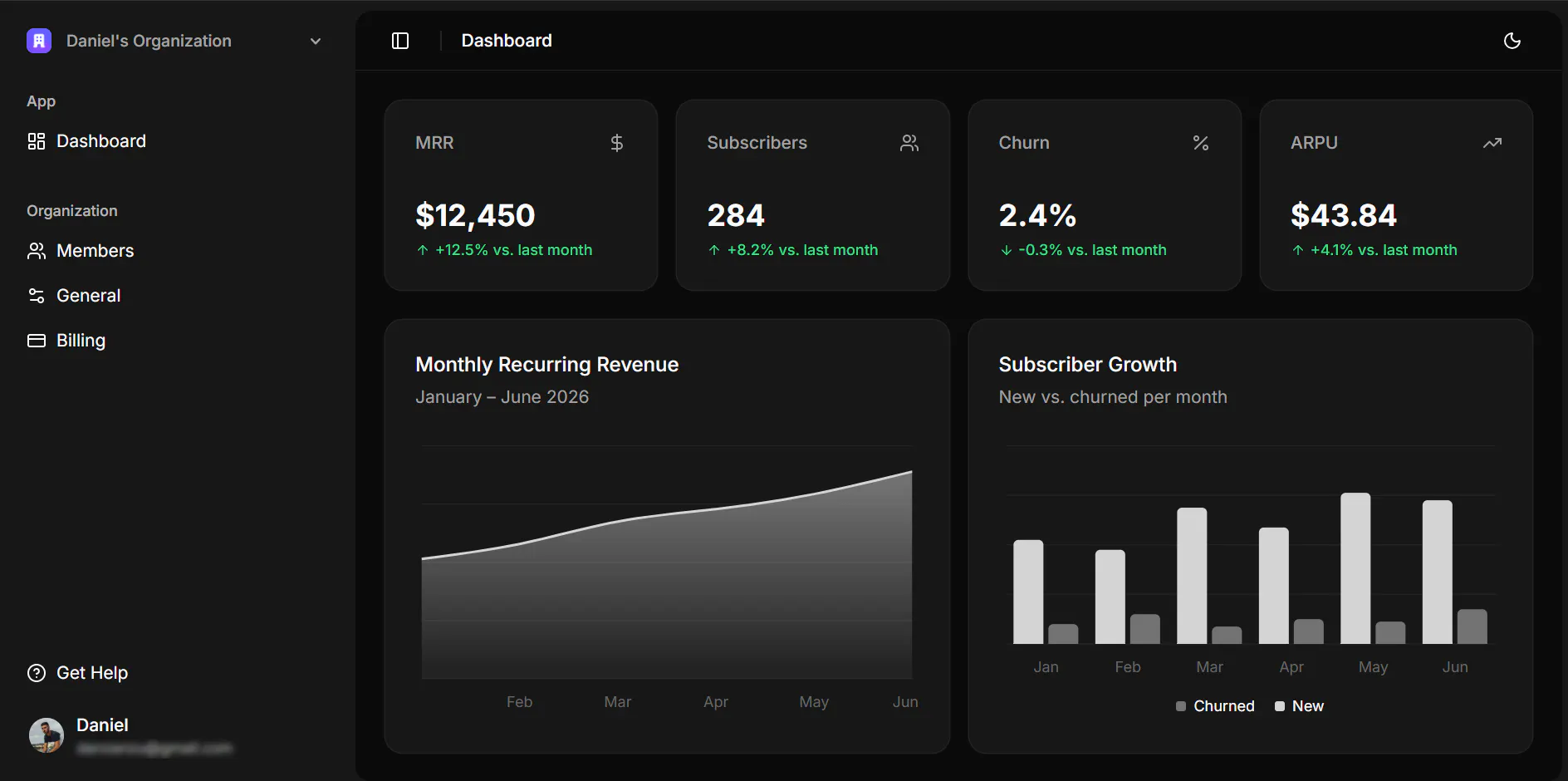Click the March New subscribers bar
Image resolution: width=1568 pixels, height=781 pixels.
click(1192, 576)
